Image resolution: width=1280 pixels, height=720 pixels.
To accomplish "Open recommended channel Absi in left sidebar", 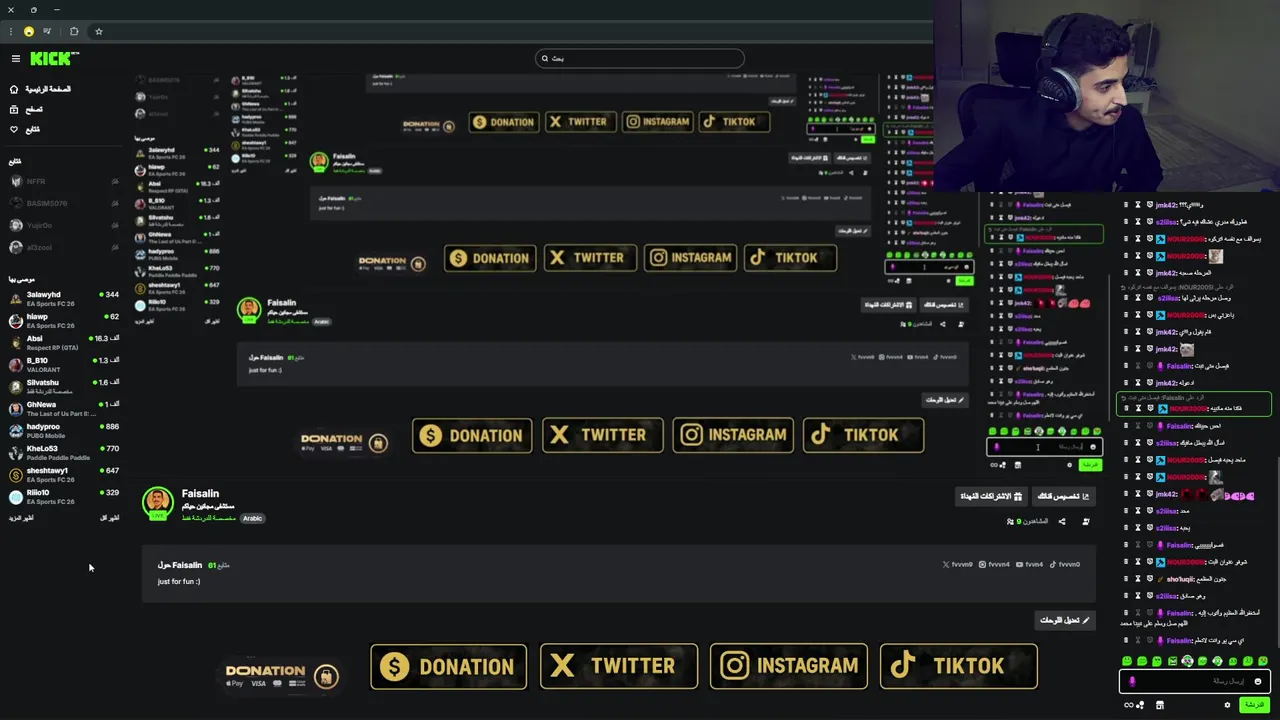I will 64,343.
